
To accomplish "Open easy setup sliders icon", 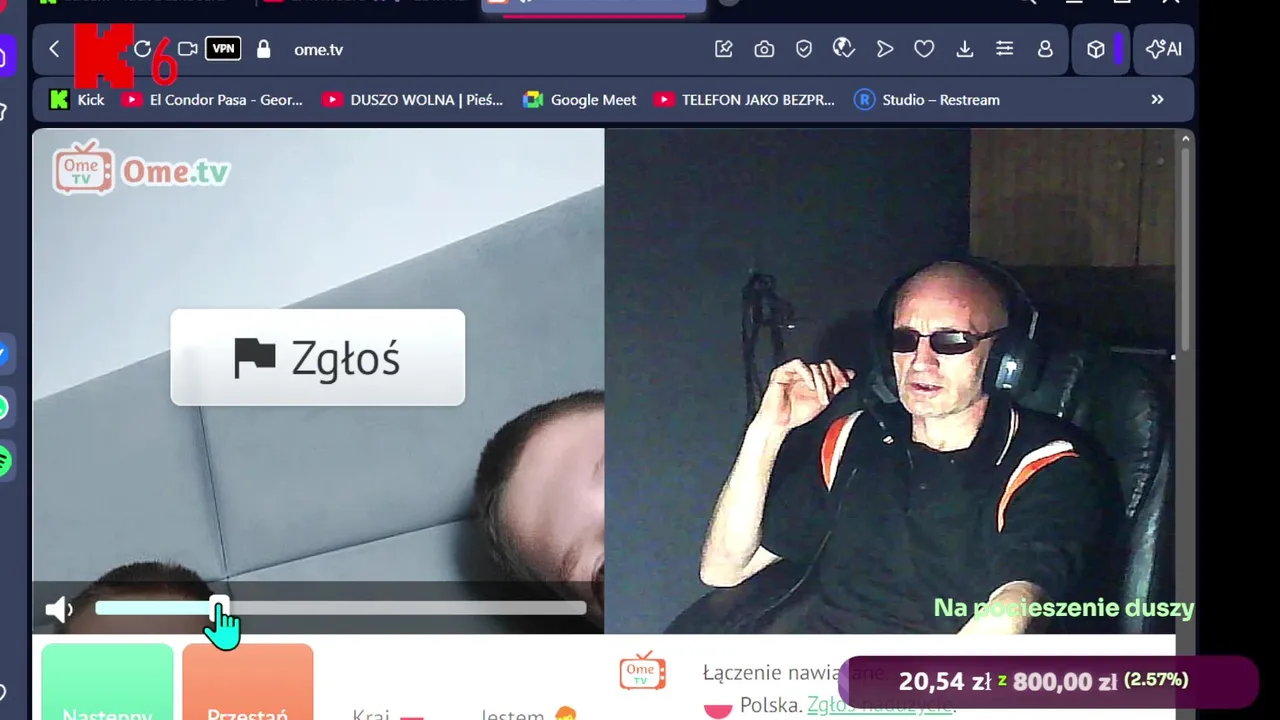I will (1005, 49).
